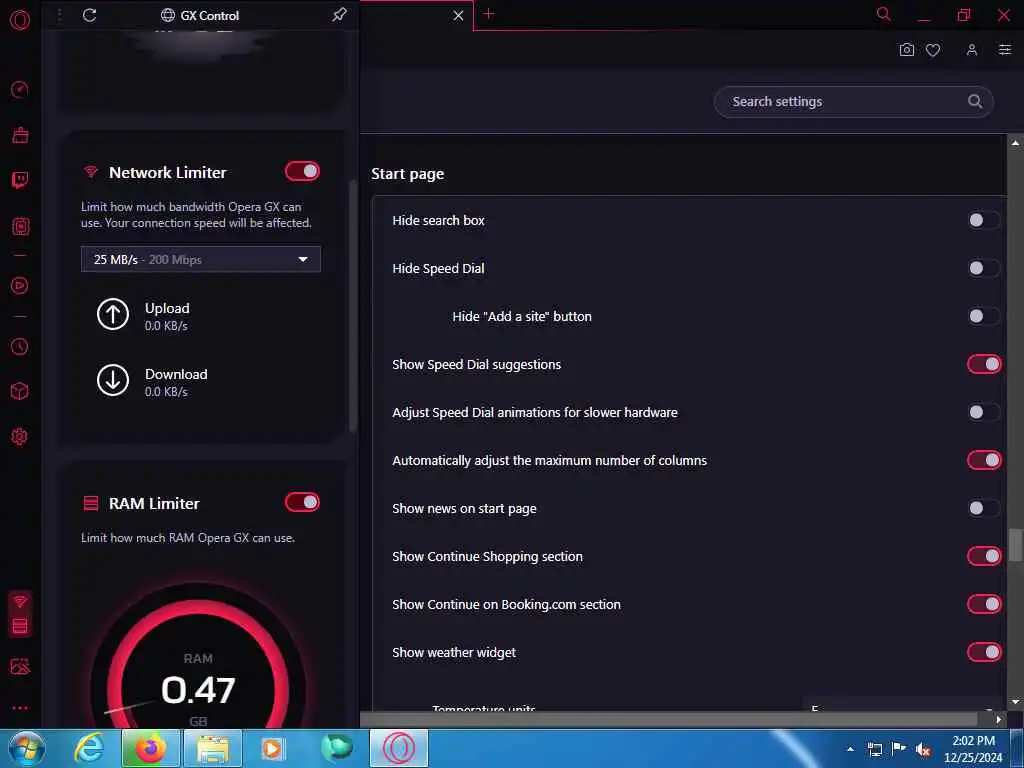Disable the RAM Limiter toggle
The image size is (1024, 768).
302,502
